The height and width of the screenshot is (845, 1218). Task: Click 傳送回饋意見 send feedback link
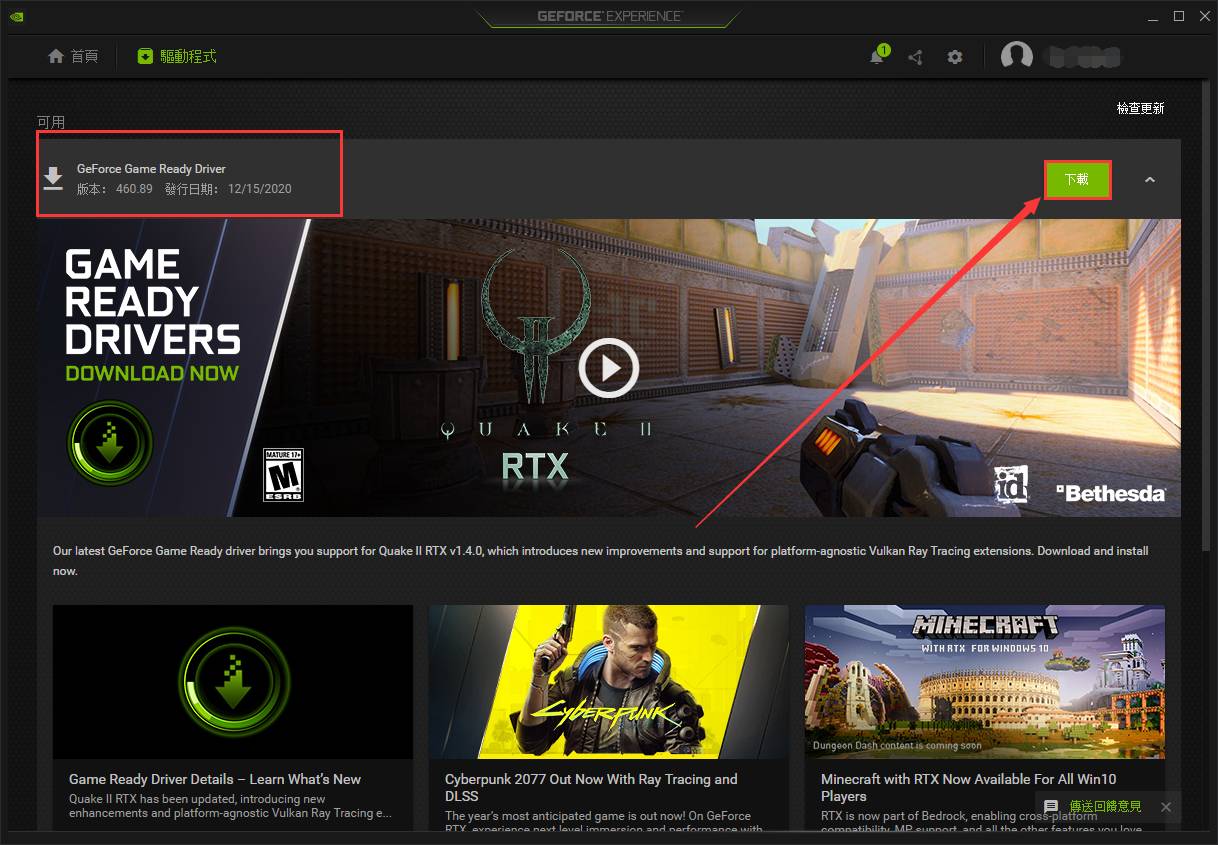pyautogui.click(x=1105, y=806)
